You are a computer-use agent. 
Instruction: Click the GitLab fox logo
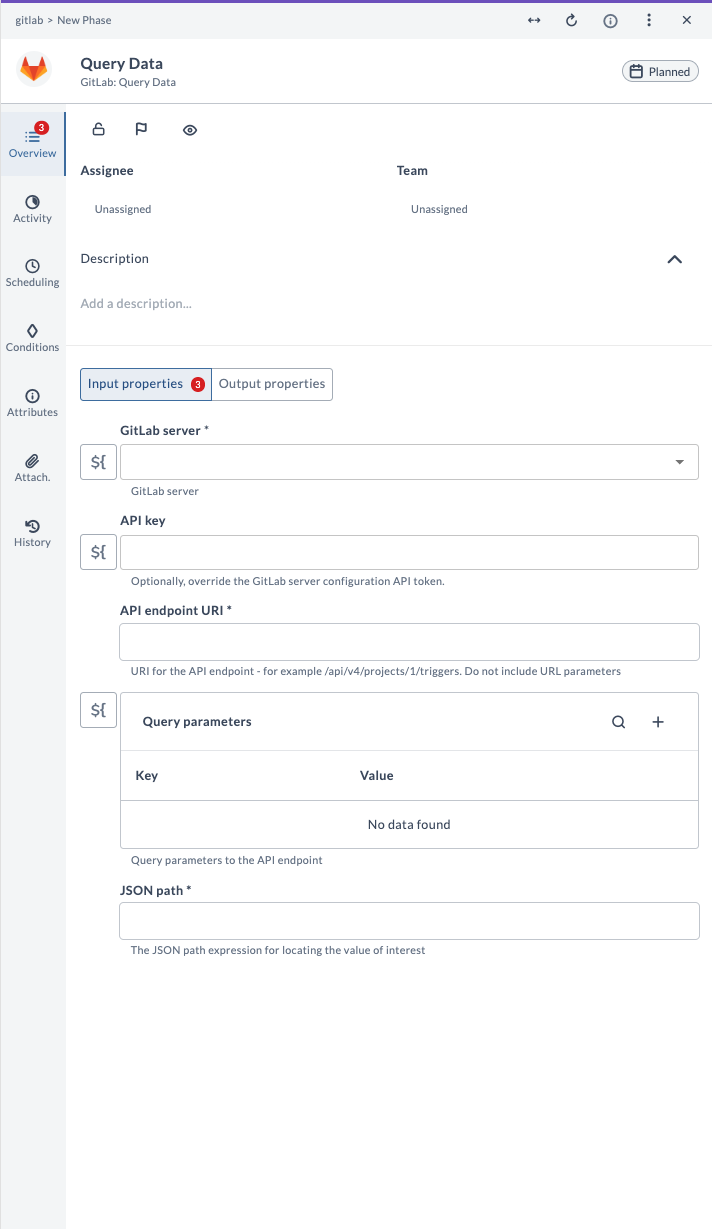(x=34, y=69)
